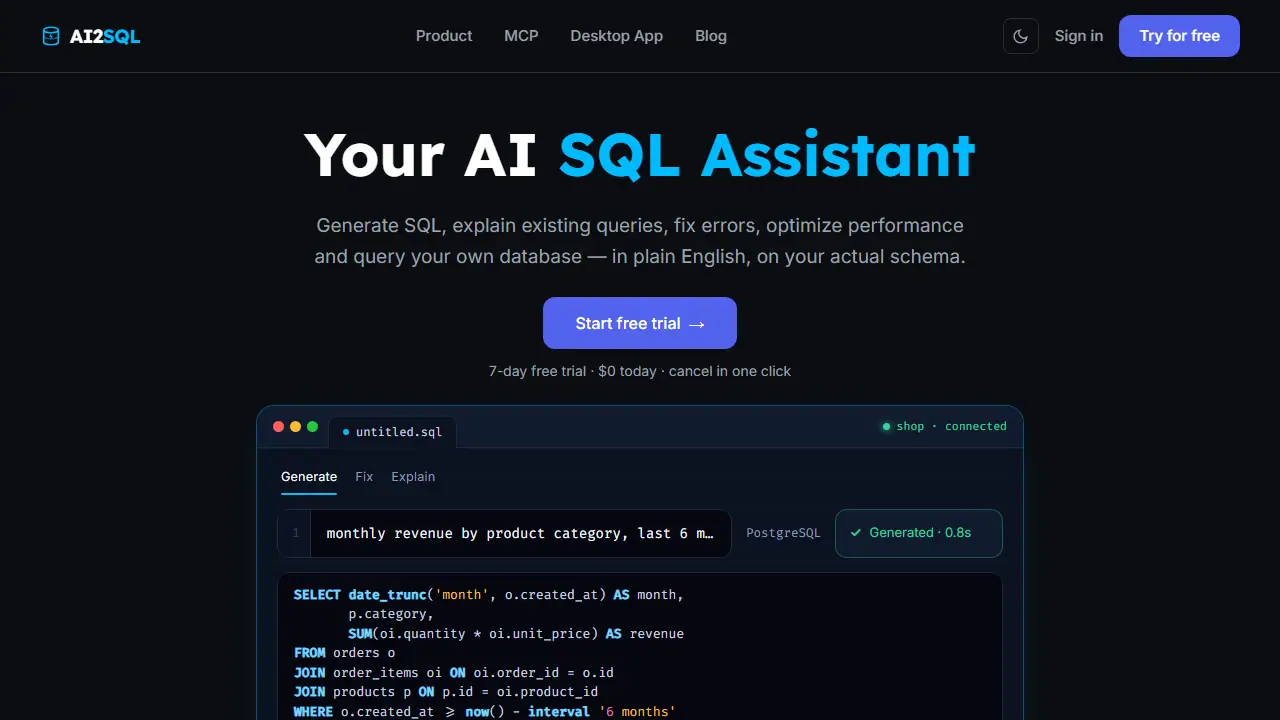Click the Start free trial button
The height and width of the screenshot is (720, 1280).
point(640,323)
